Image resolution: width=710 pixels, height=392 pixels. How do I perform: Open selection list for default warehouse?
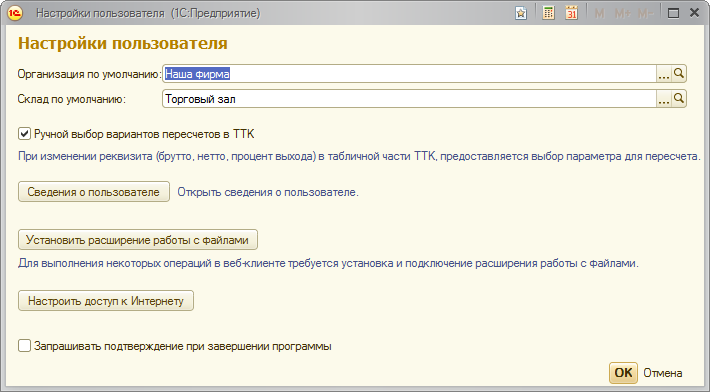point(664,98)
